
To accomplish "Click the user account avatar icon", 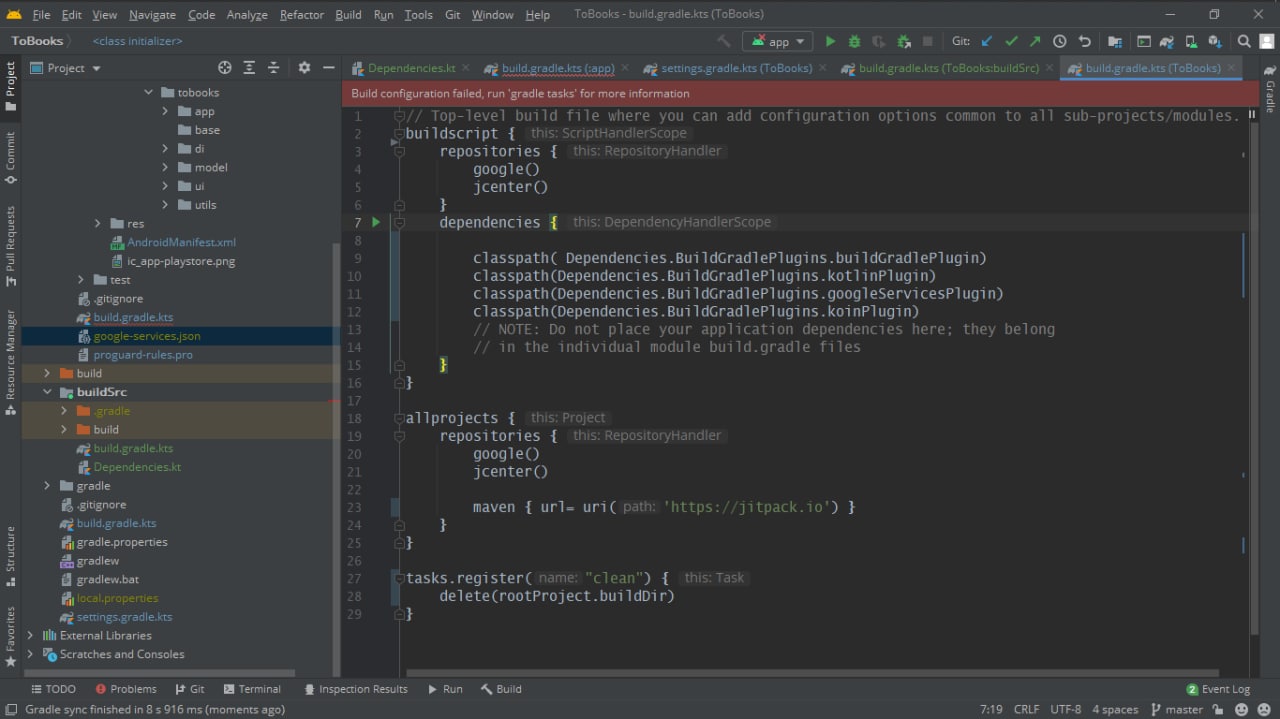I will tap(1267, 41).
